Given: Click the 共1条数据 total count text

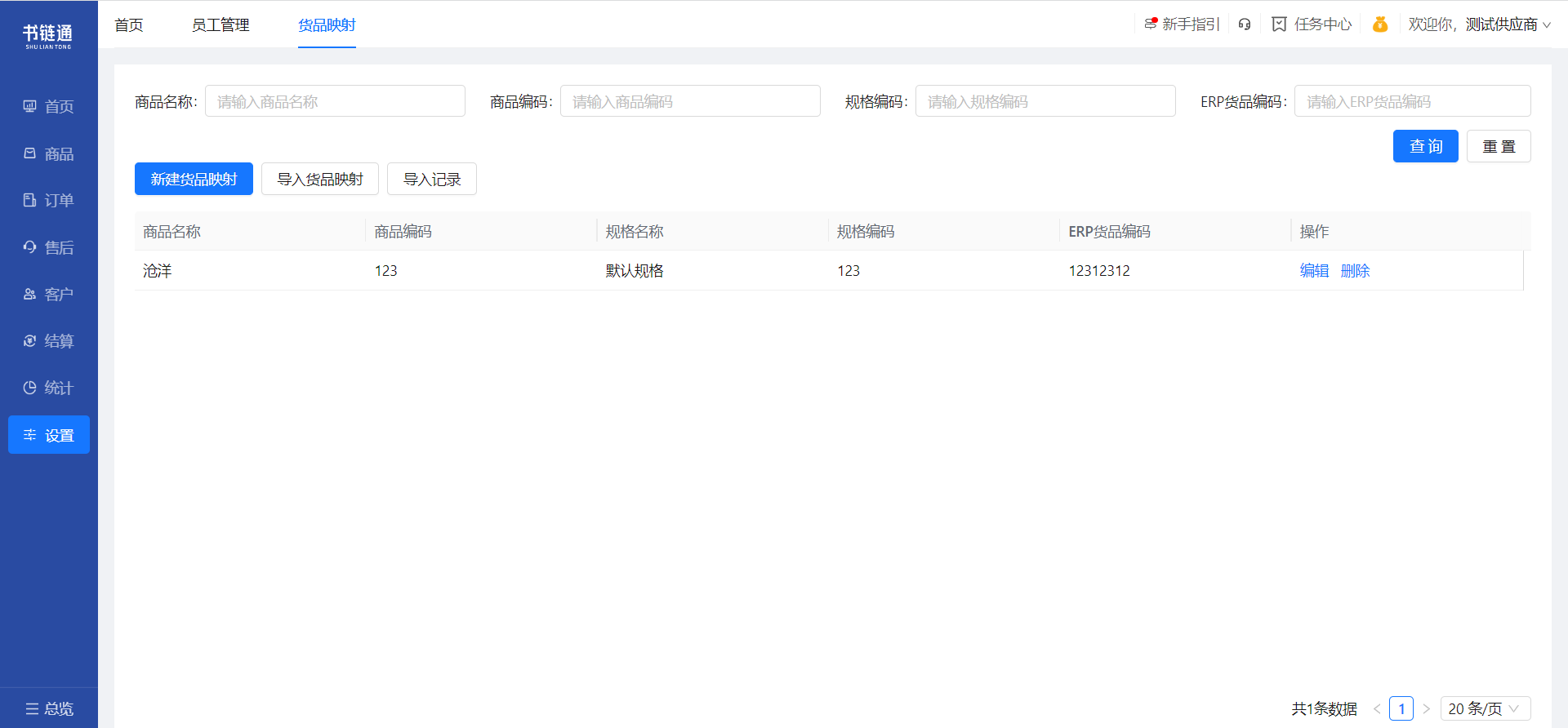Looking at the screenshot, I should [1325, 708].
